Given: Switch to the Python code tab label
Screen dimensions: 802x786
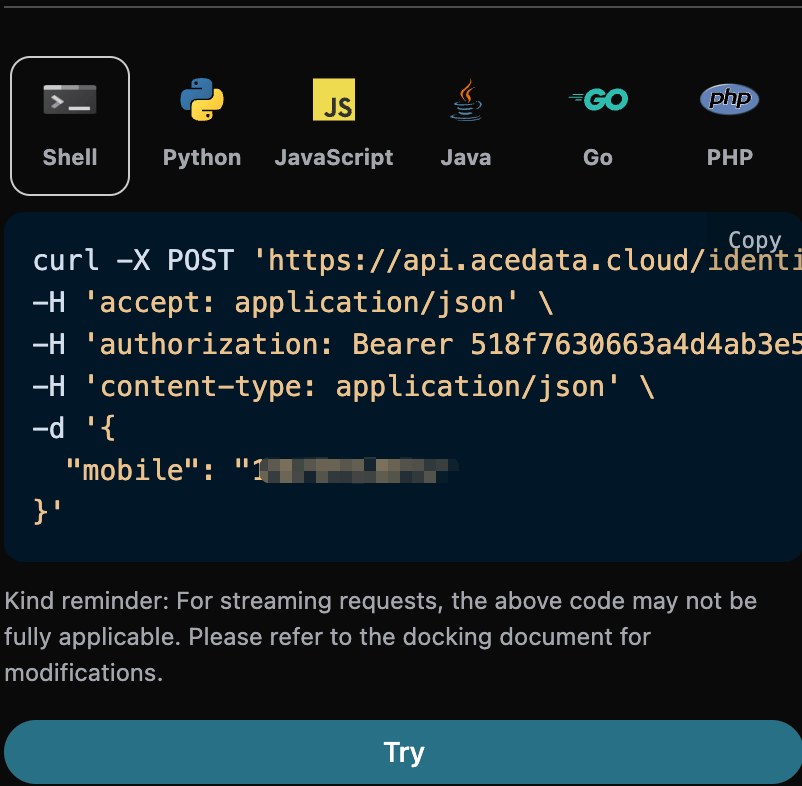Looking at the screenshot, I should 202,157.
